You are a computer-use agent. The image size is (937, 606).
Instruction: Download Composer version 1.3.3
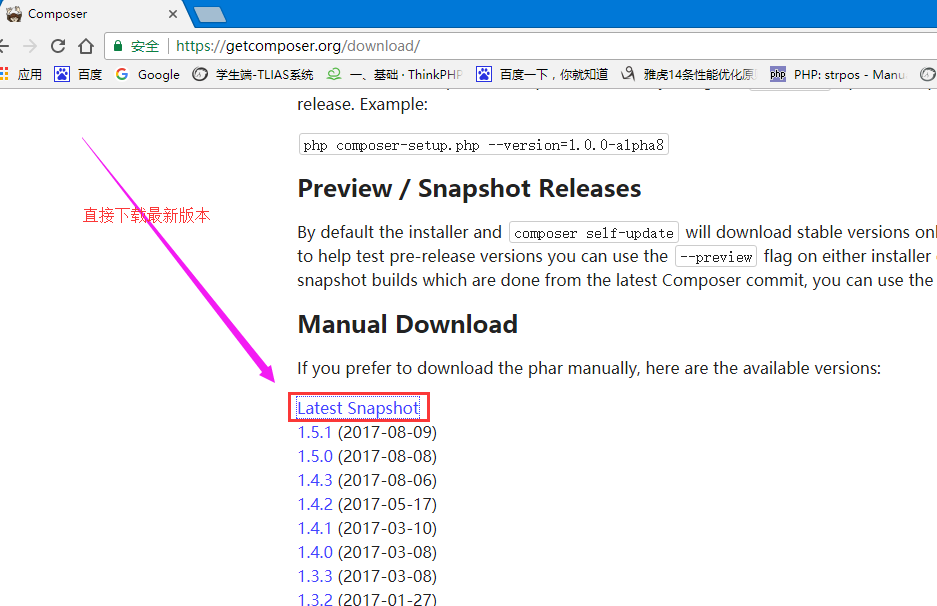[315, 576]
